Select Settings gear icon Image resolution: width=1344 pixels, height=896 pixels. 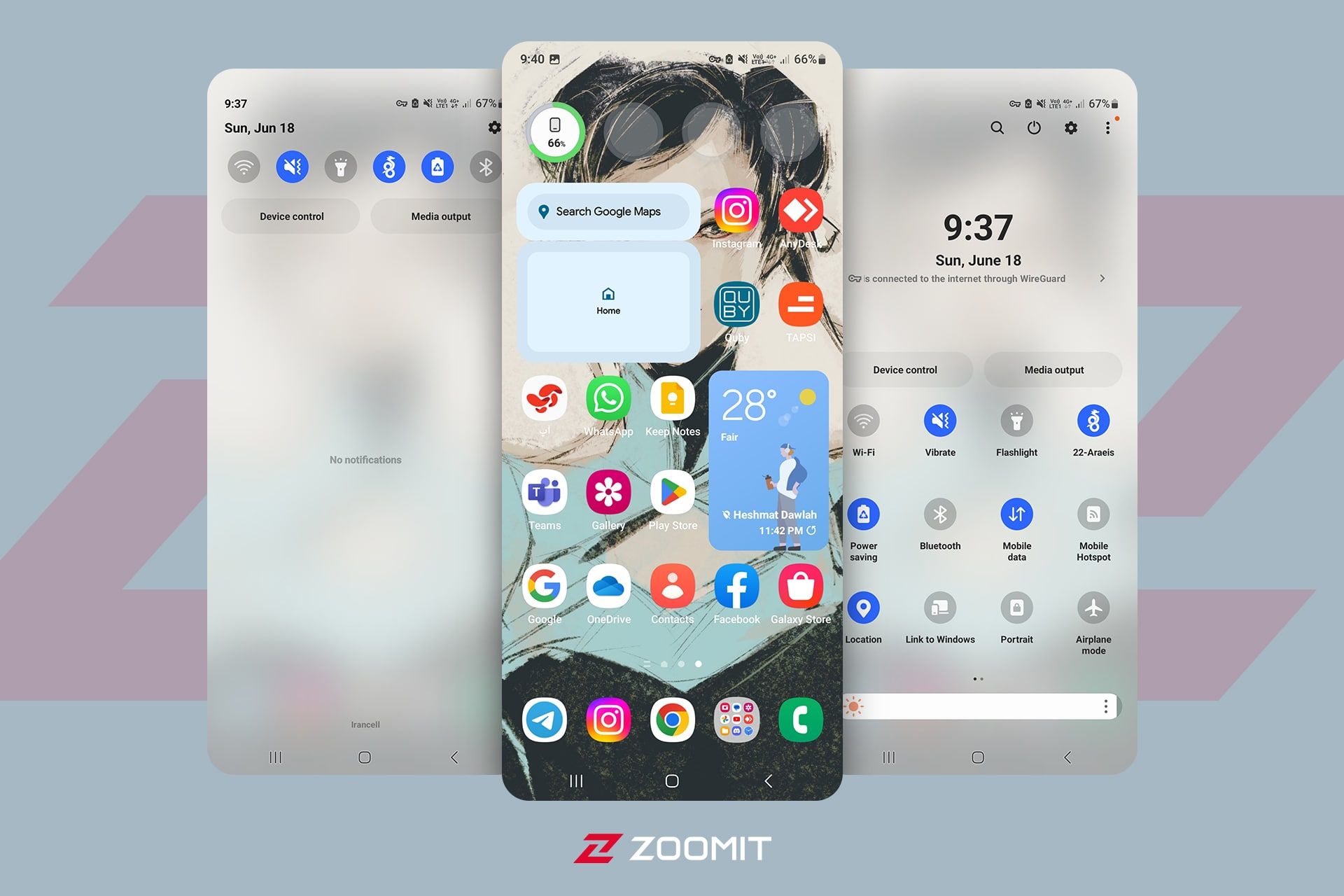click(x=1068, y=127)
